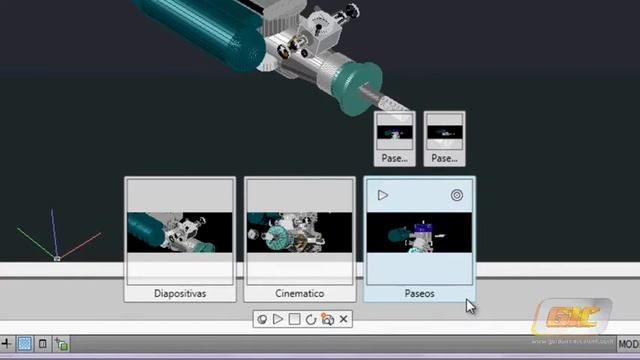Toggle loop playback in ShowMotion toolbar
The width and height of the screenshot is (640, 360).
(311, 319)
